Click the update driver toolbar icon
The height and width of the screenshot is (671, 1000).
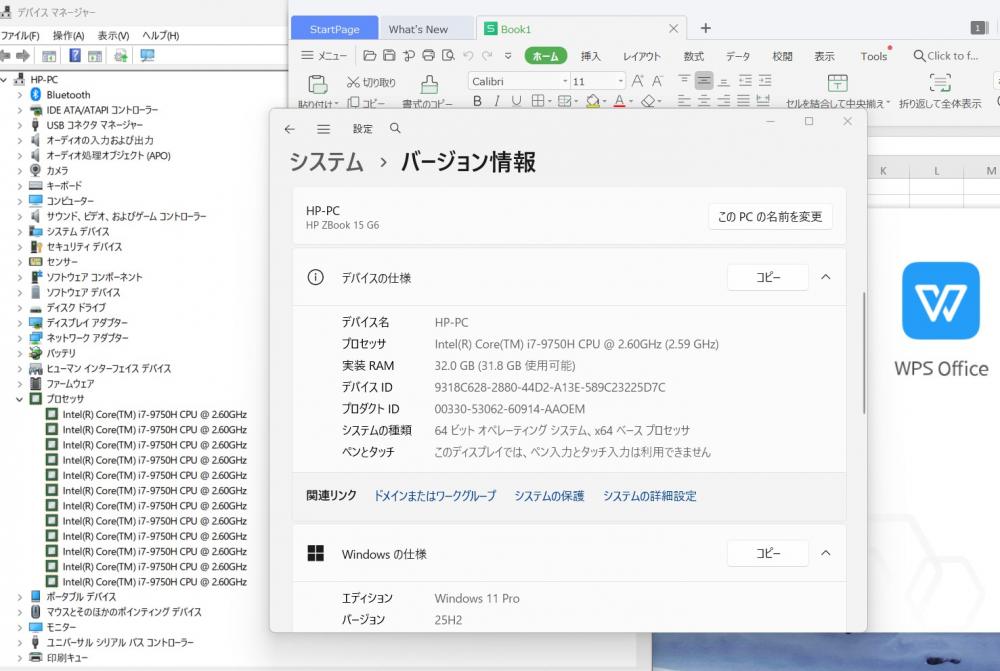click(121, 56)
